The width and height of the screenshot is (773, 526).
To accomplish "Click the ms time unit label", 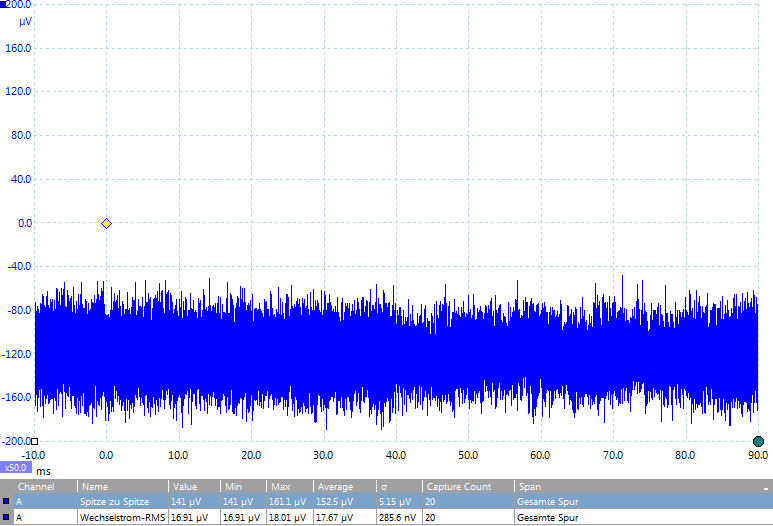I will tap(43, 471).
